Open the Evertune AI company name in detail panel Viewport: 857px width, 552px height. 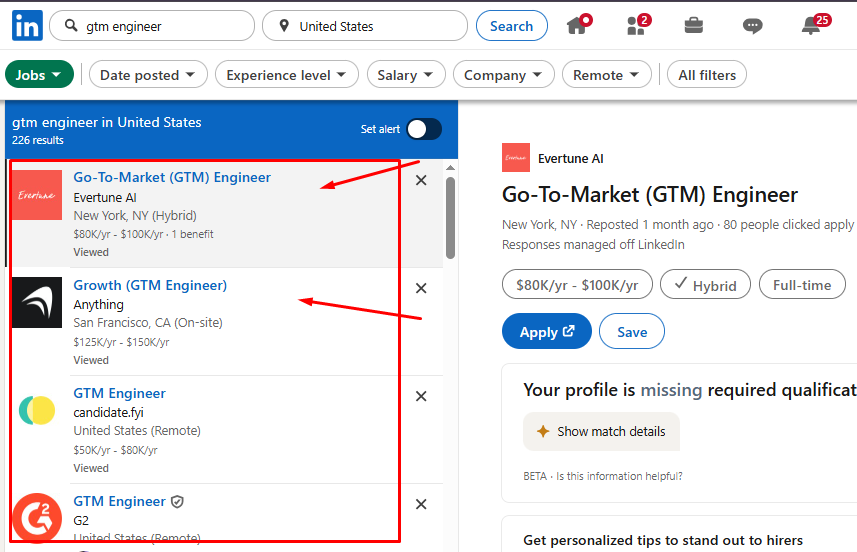(x=571, y=158)
